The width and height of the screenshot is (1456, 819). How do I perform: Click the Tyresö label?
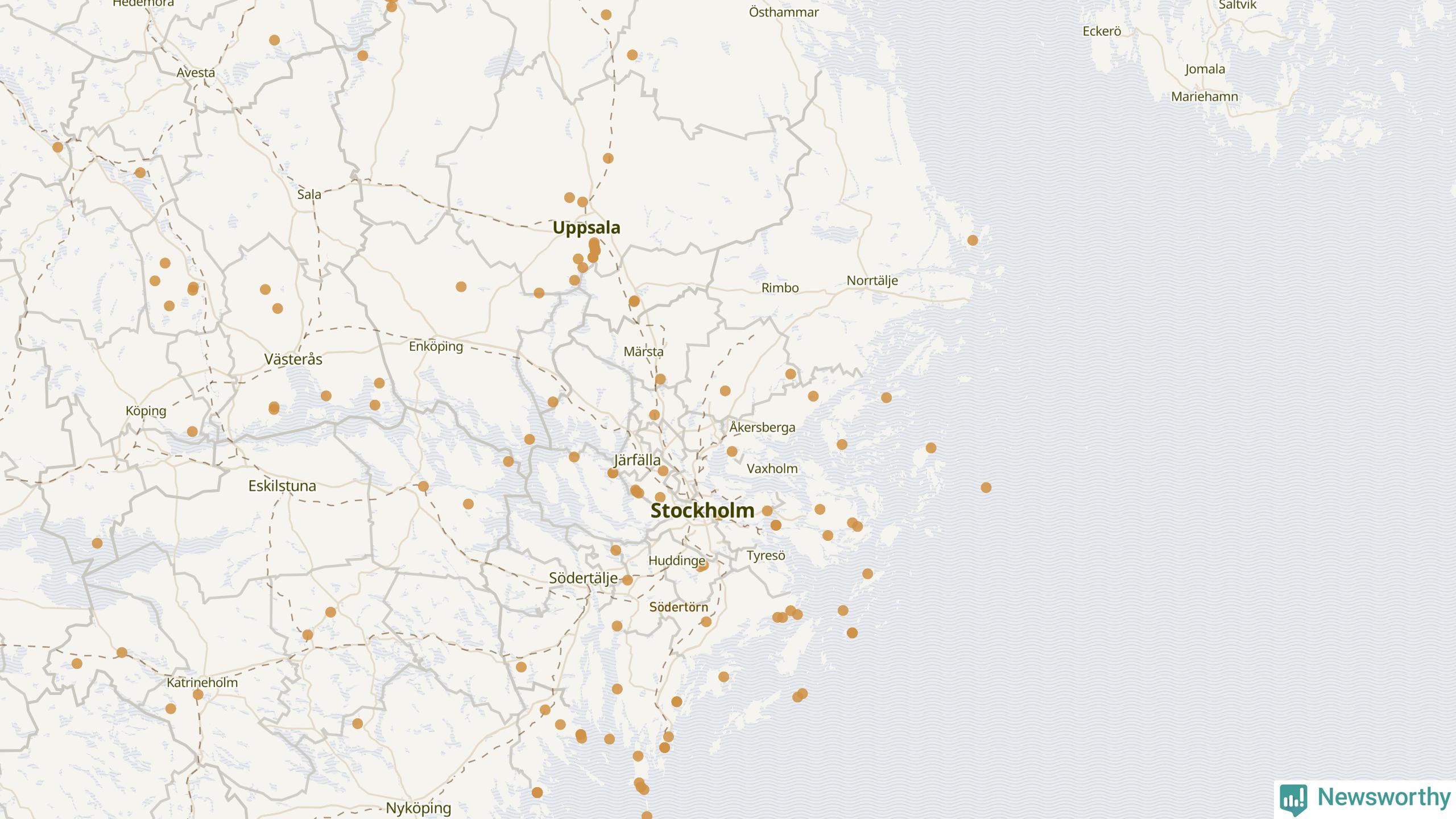click(x=766, y=555)
